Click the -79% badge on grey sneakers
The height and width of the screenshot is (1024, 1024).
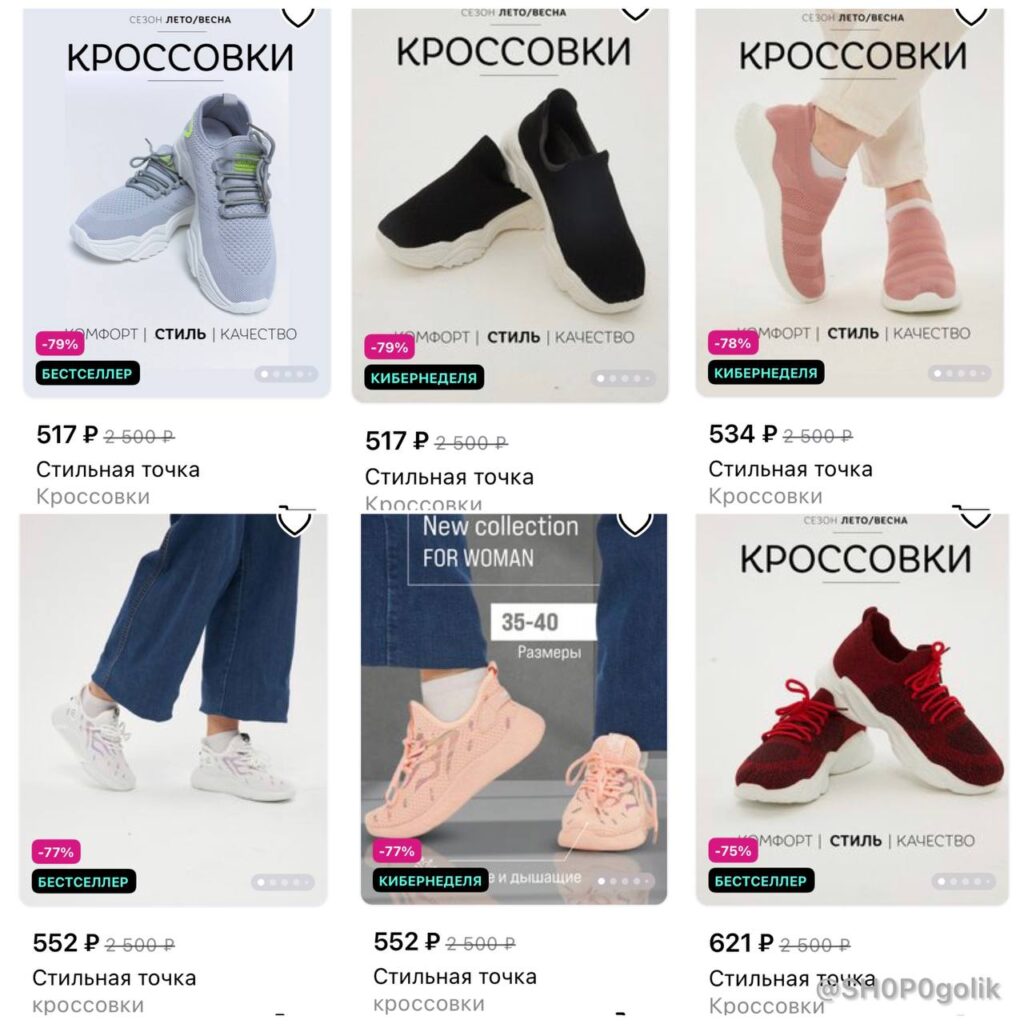pyautogui.click(x=59, y=344)
